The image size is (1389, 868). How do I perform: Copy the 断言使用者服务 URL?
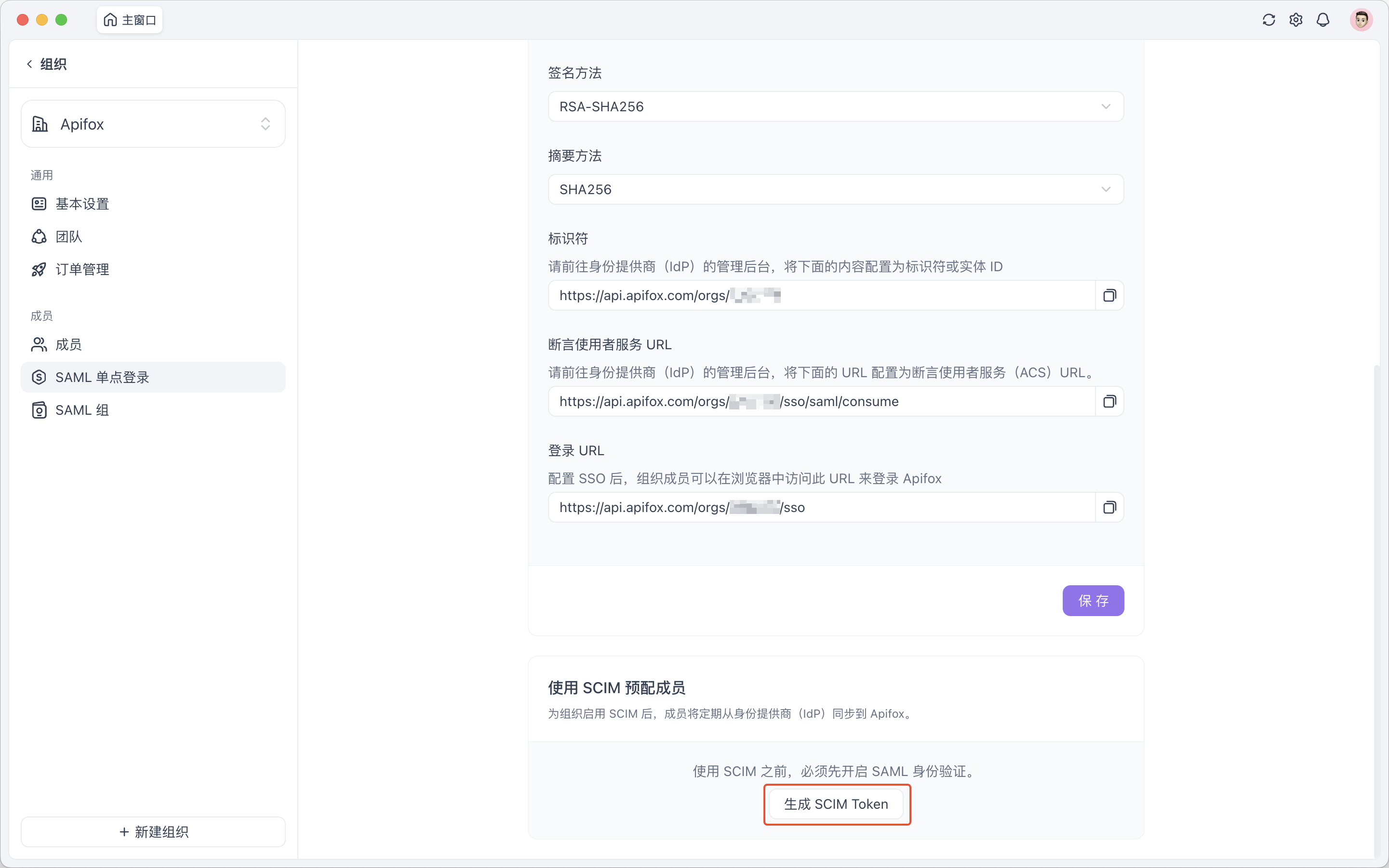[x=1109, y=401]
